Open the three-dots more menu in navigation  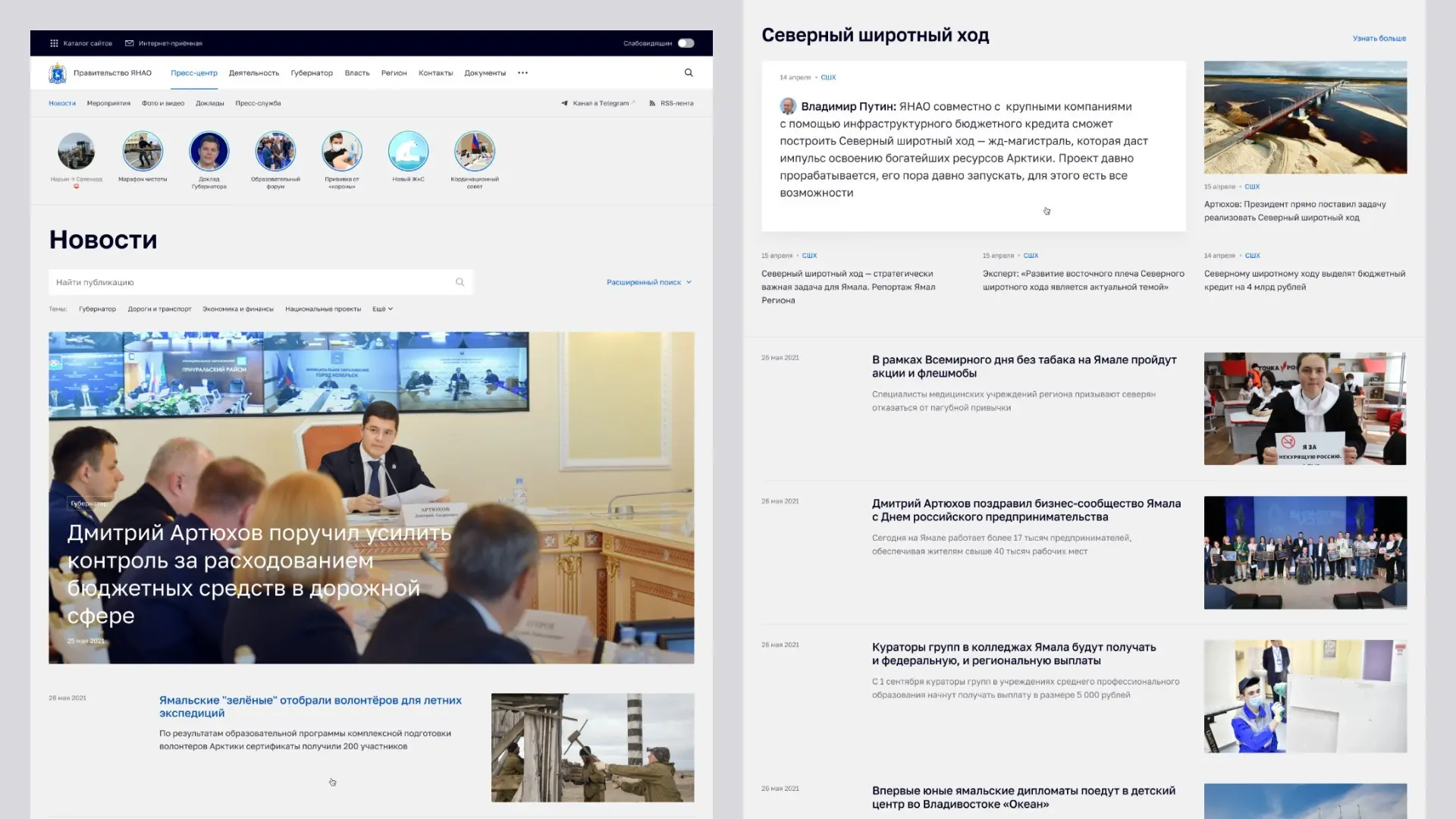point(522,73)
